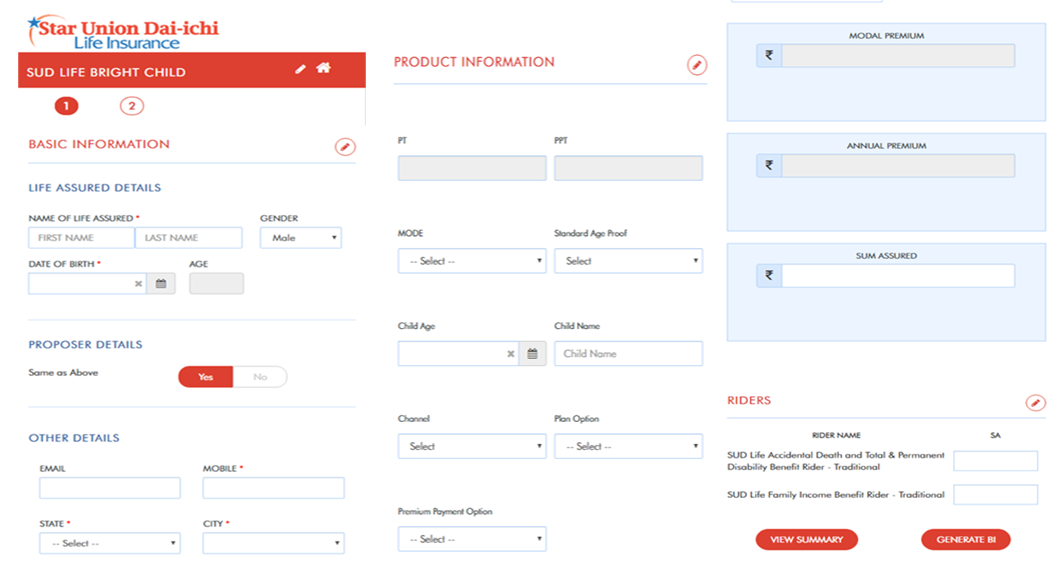
Task: Set Same as Above to Yes
Action: pyautogui.click(x=206, y=377)
